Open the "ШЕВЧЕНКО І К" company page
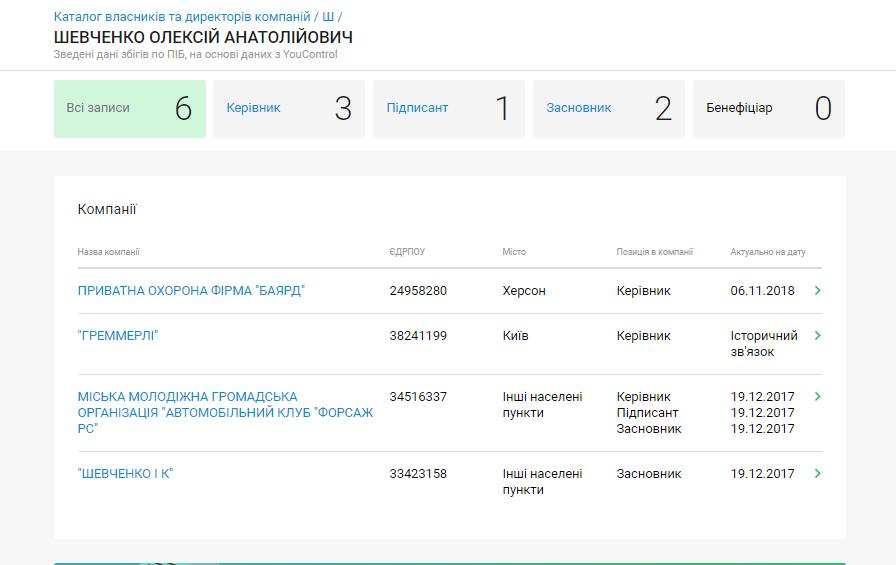896x565 pixels. [x=126, y=474]
